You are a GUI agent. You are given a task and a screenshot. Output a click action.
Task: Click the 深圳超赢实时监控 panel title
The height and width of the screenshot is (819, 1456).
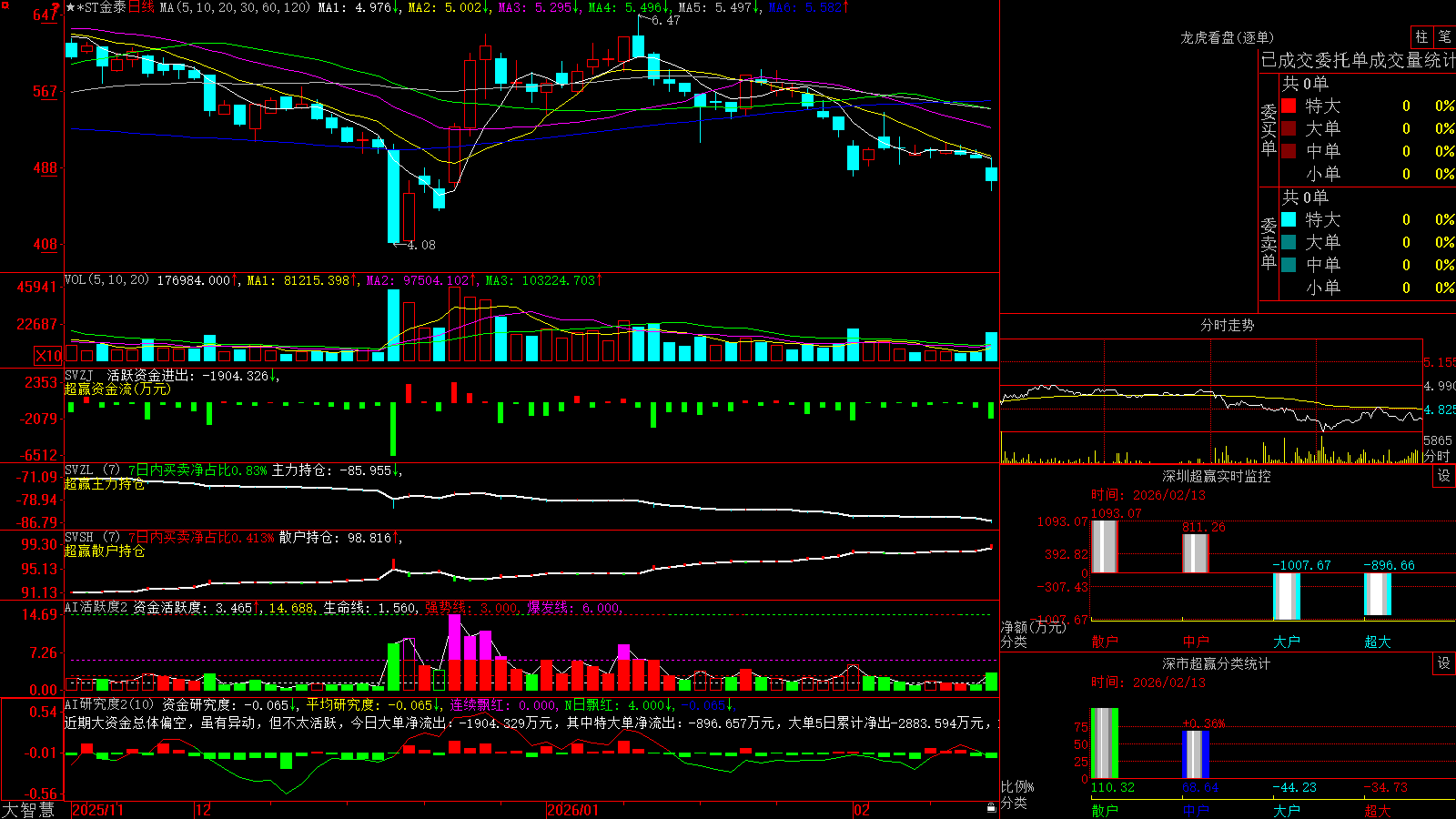click(1217, 476)
